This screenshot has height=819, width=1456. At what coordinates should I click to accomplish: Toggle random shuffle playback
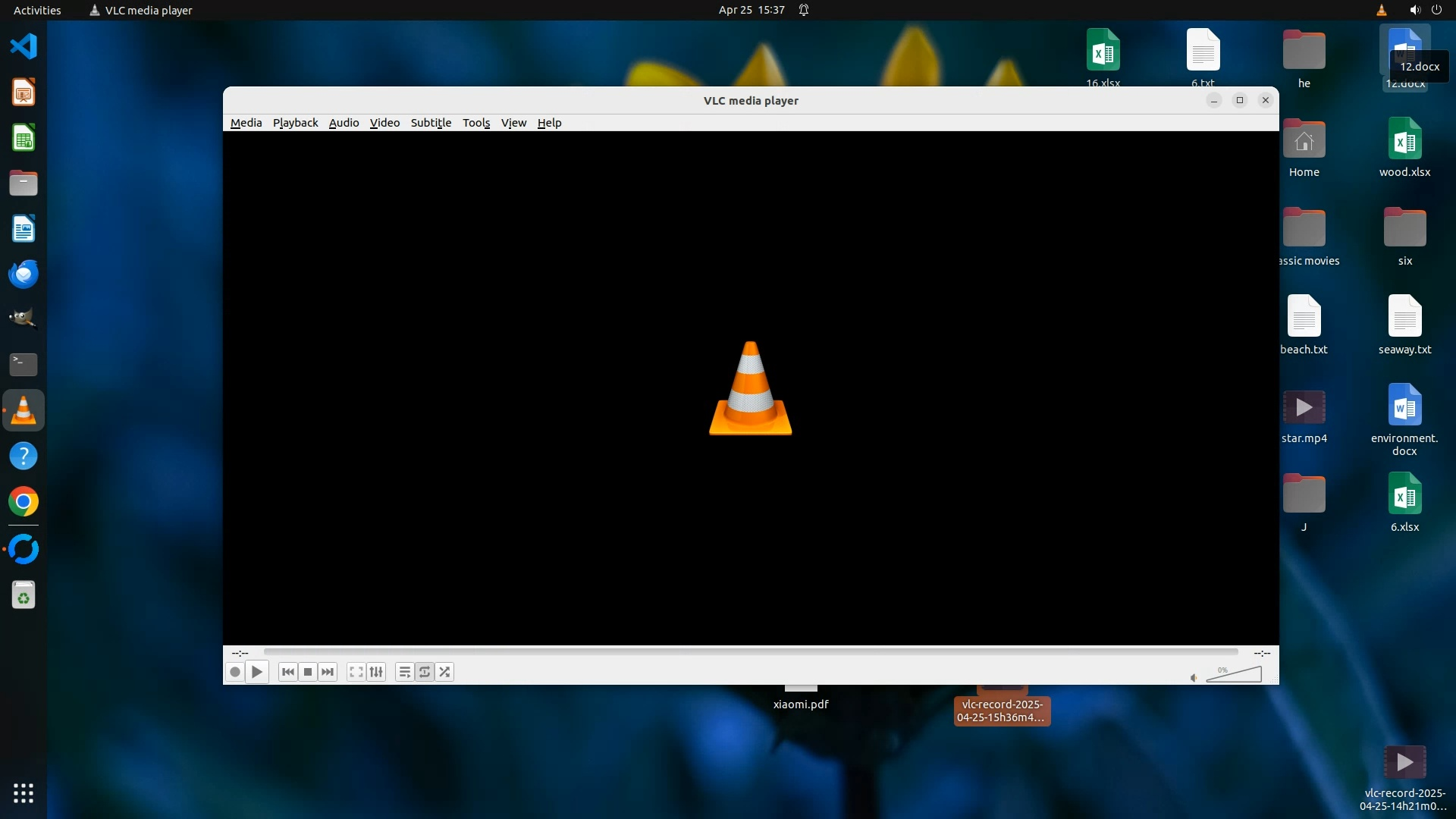(x=445, y=672)
